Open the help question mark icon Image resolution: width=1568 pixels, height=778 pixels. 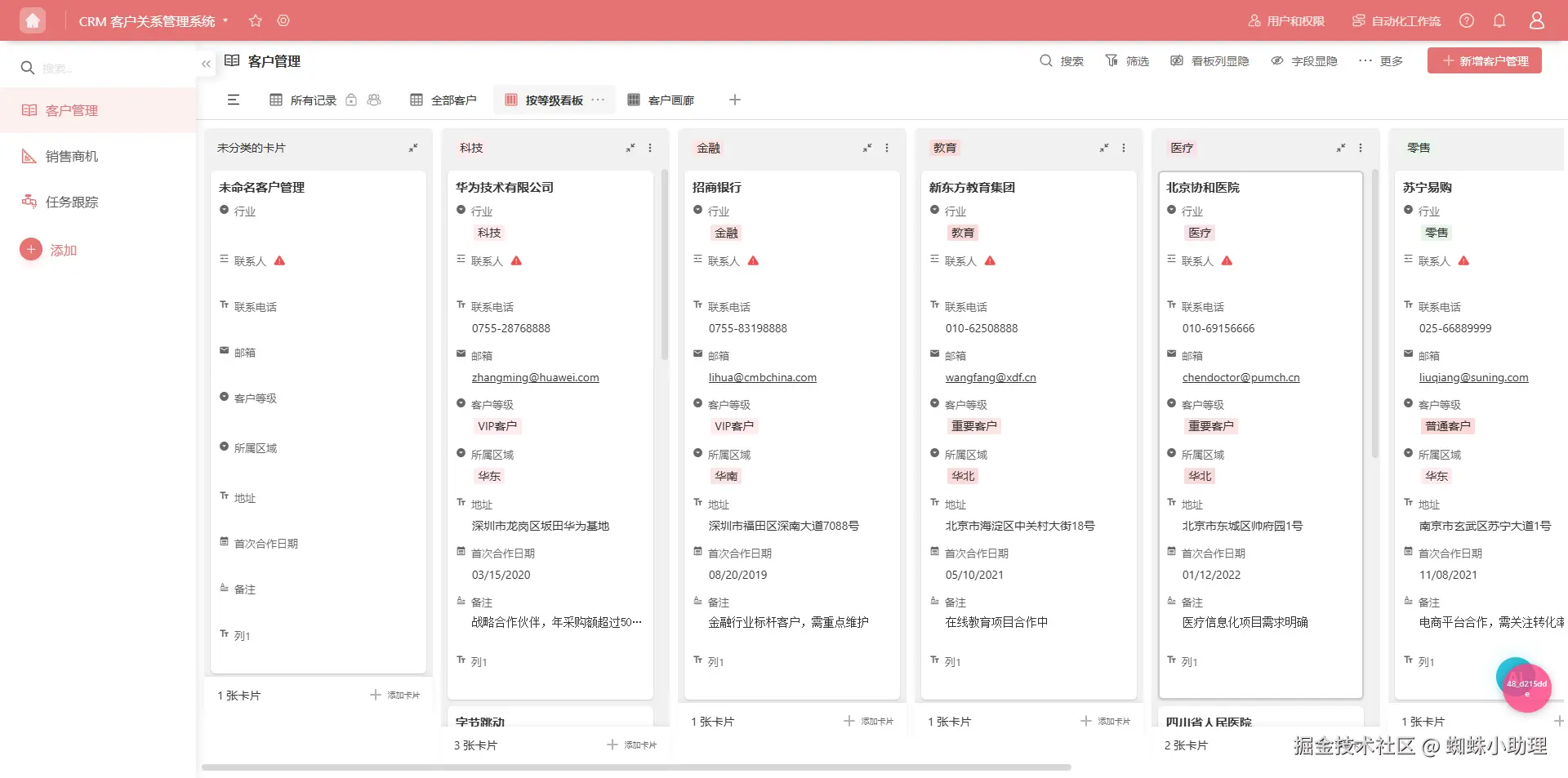point(1467,20)
